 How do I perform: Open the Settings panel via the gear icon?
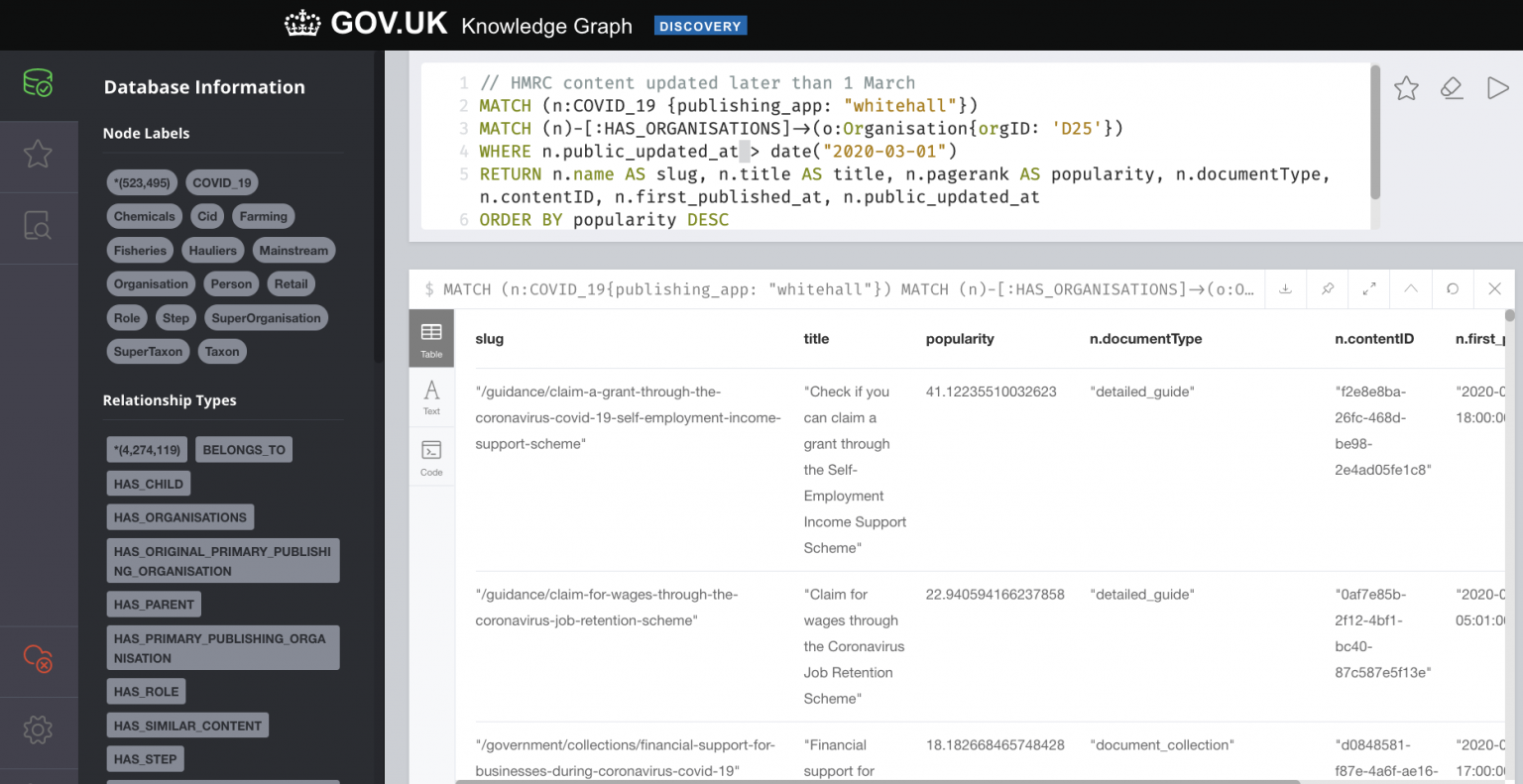[39, 729]
